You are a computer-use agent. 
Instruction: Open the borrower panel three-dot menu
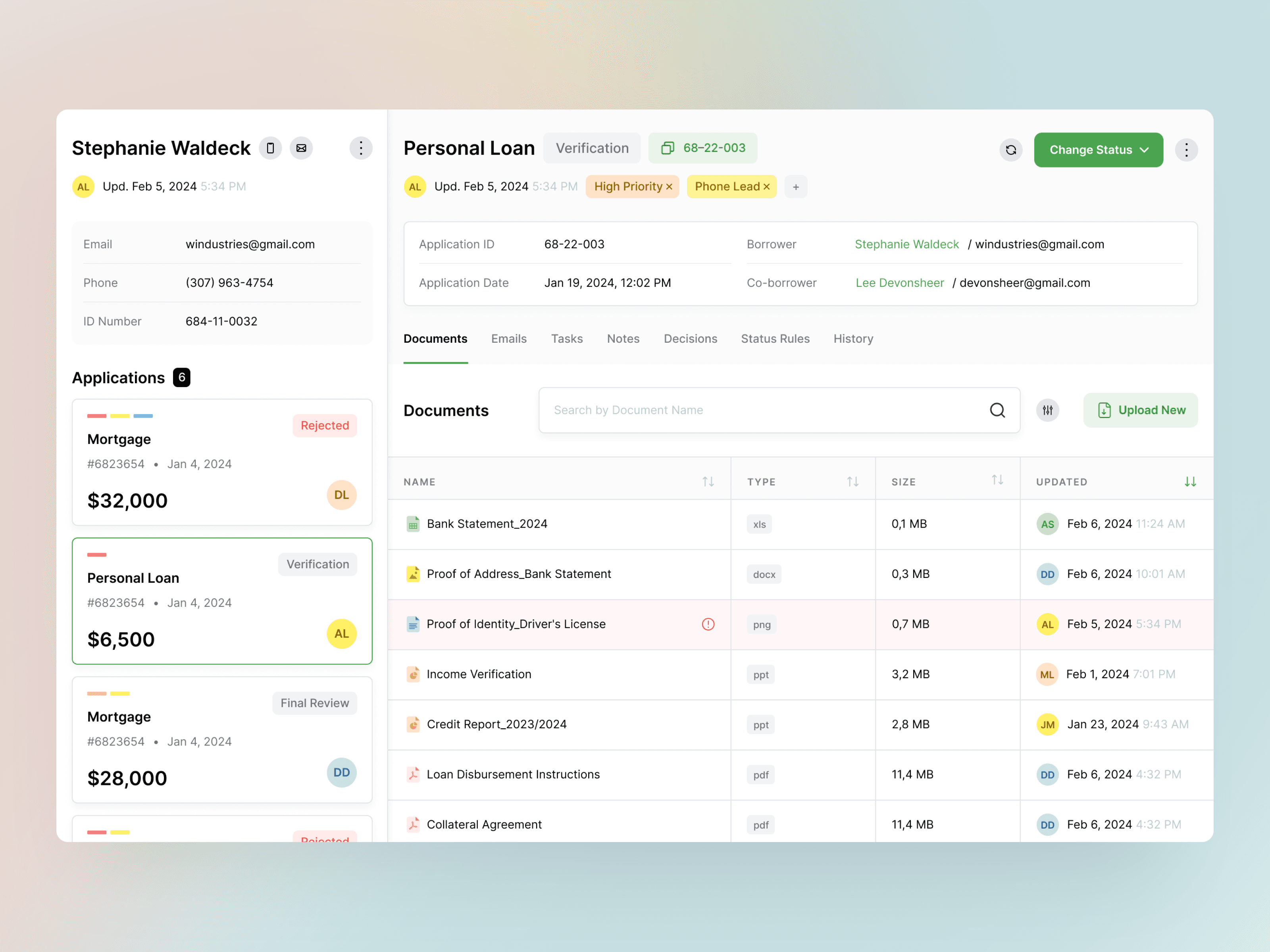360,149
